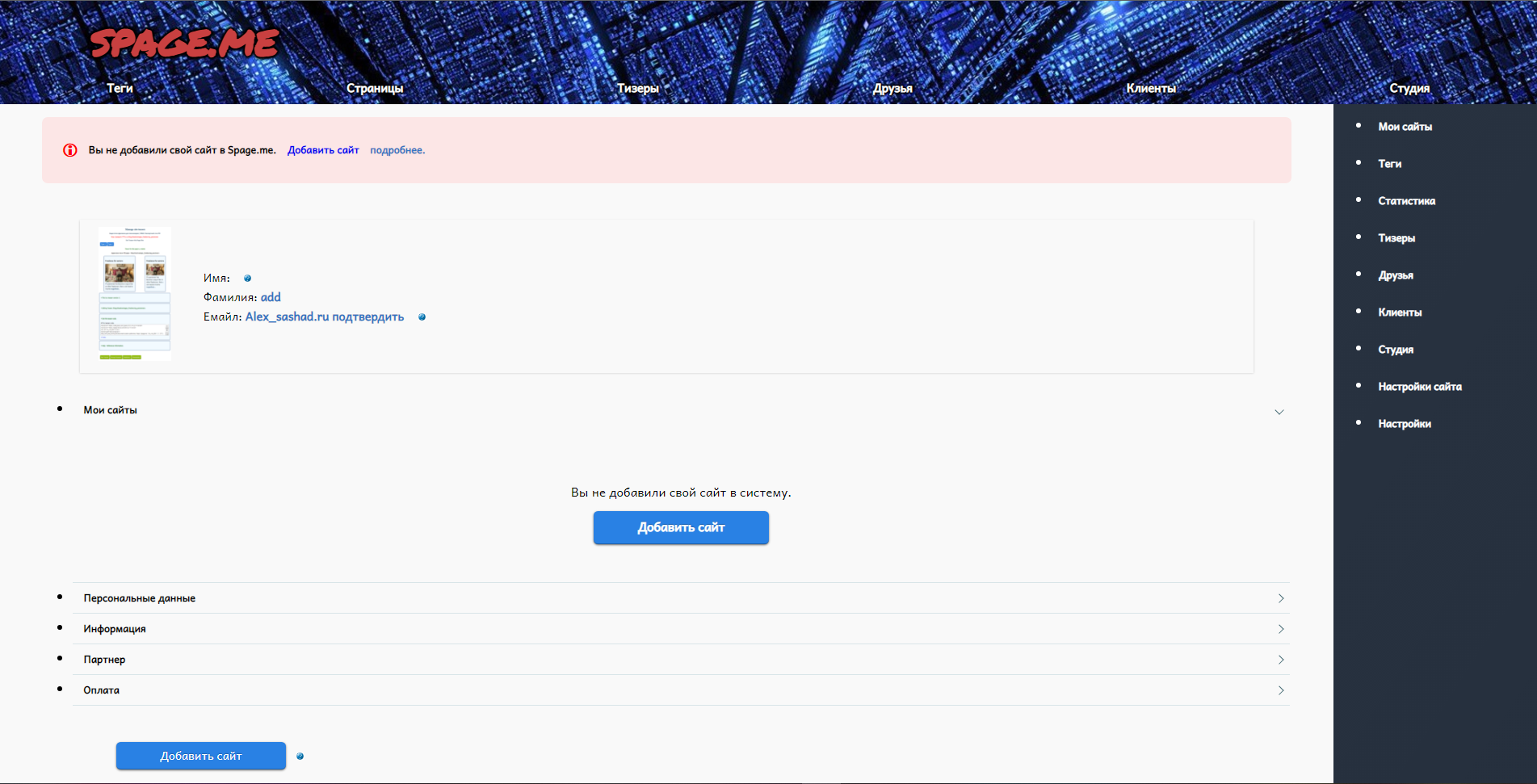Open the profile page thumbnail
The image size is (1537, 784).
pos(135,294)
